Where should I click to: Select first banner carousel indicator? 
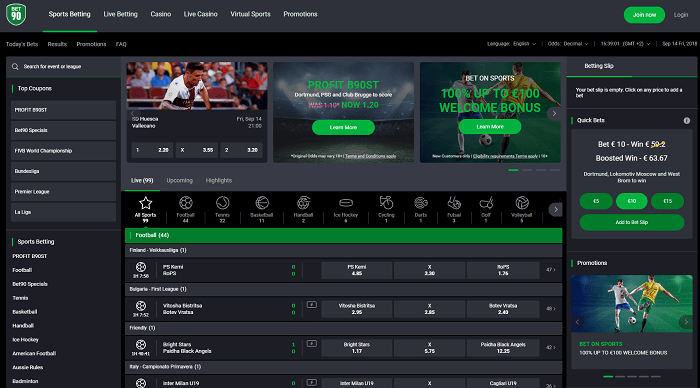(513, 170)
